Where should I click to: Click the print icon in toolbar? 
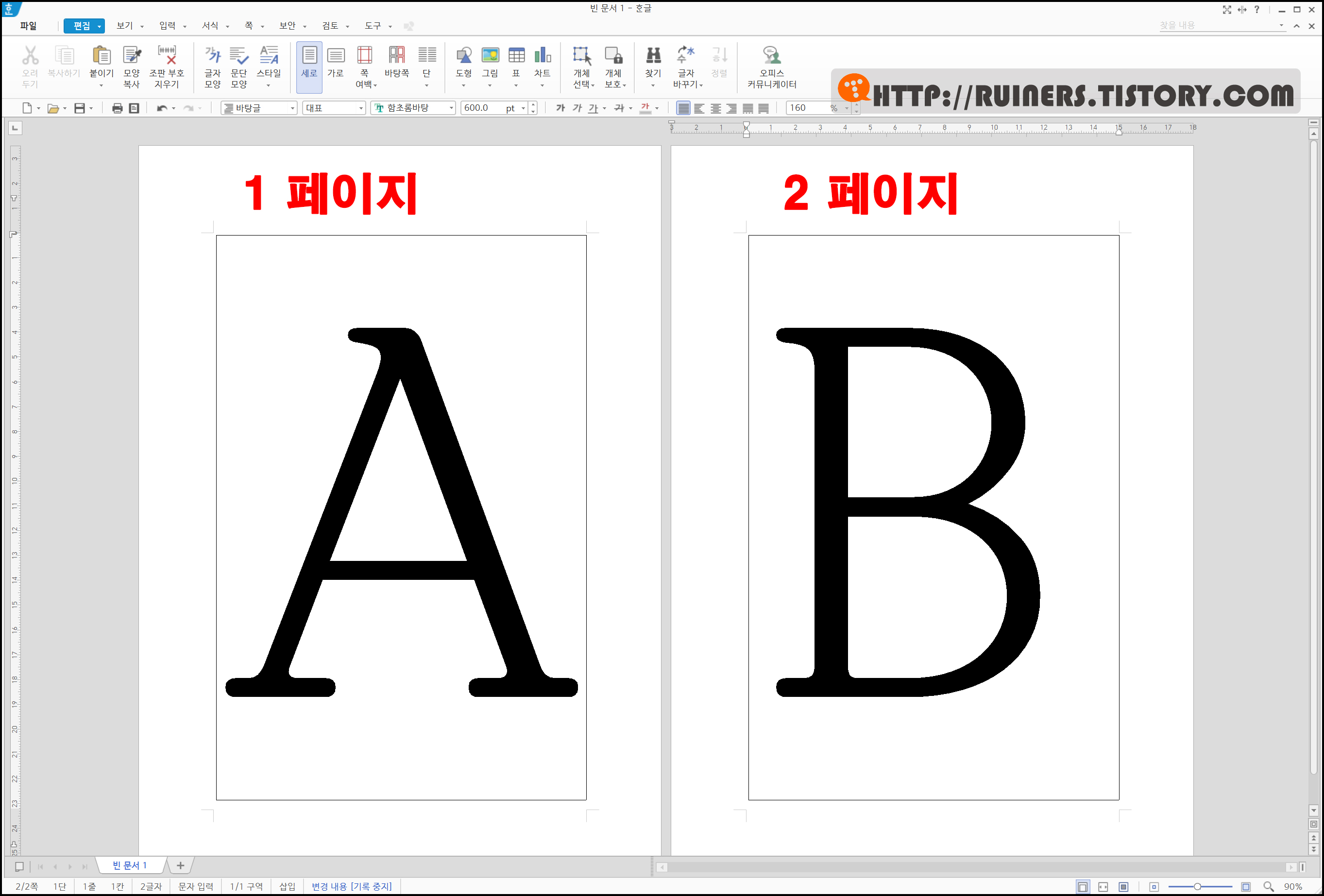[118, 108]
